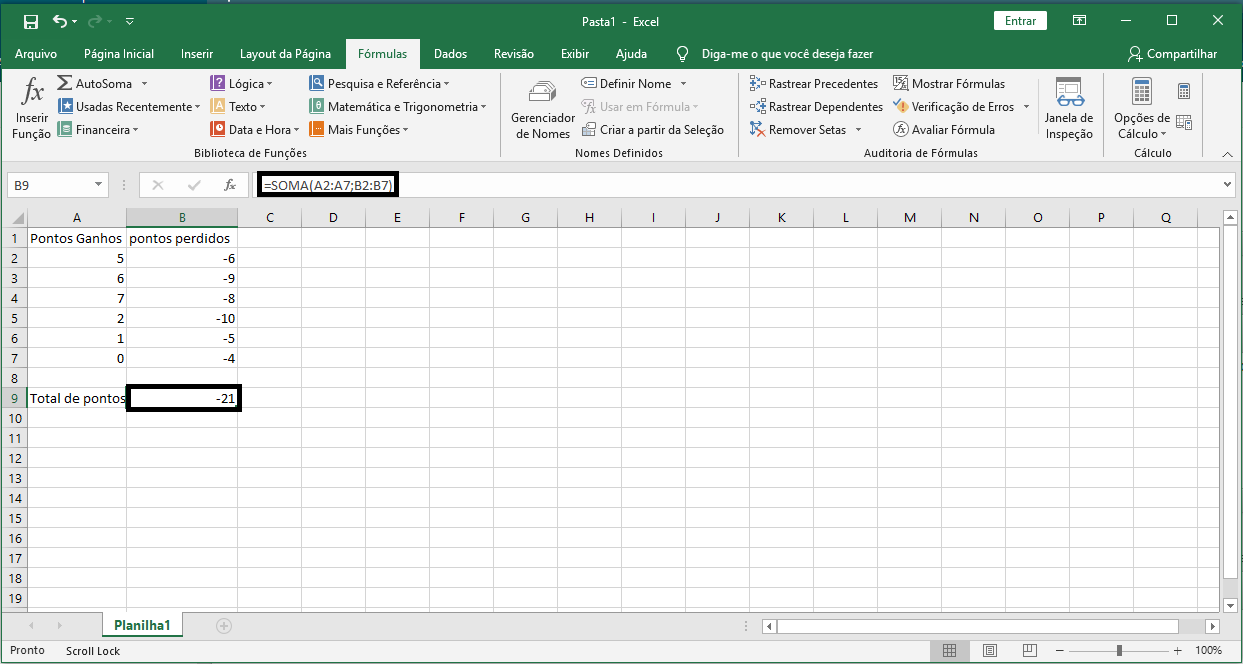
Task: Open the Gerenciador de Nomes icon
Action: (543, 94)
